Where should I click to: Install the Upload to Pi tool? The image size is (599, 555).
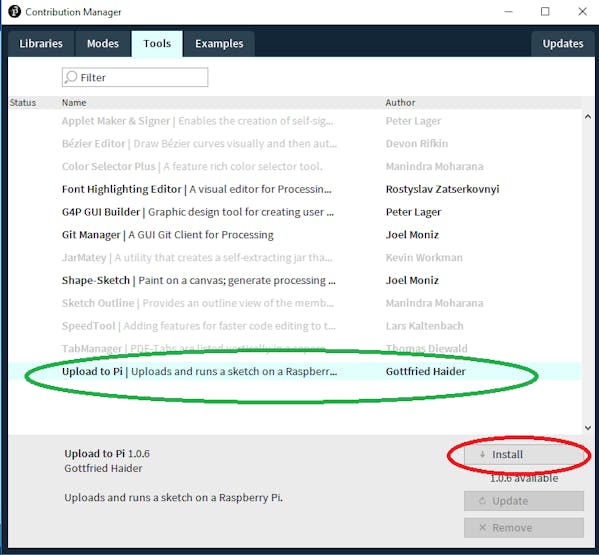point(524,455)
